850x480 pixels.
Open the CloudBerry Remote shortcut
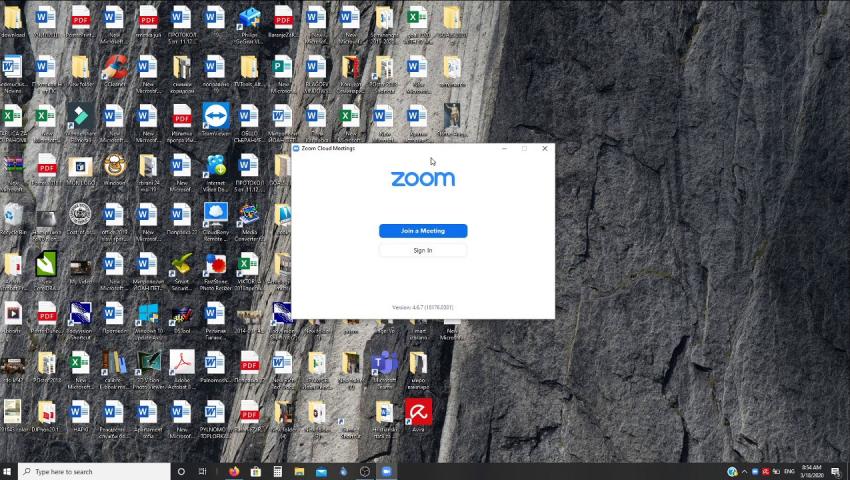point(216,221)
